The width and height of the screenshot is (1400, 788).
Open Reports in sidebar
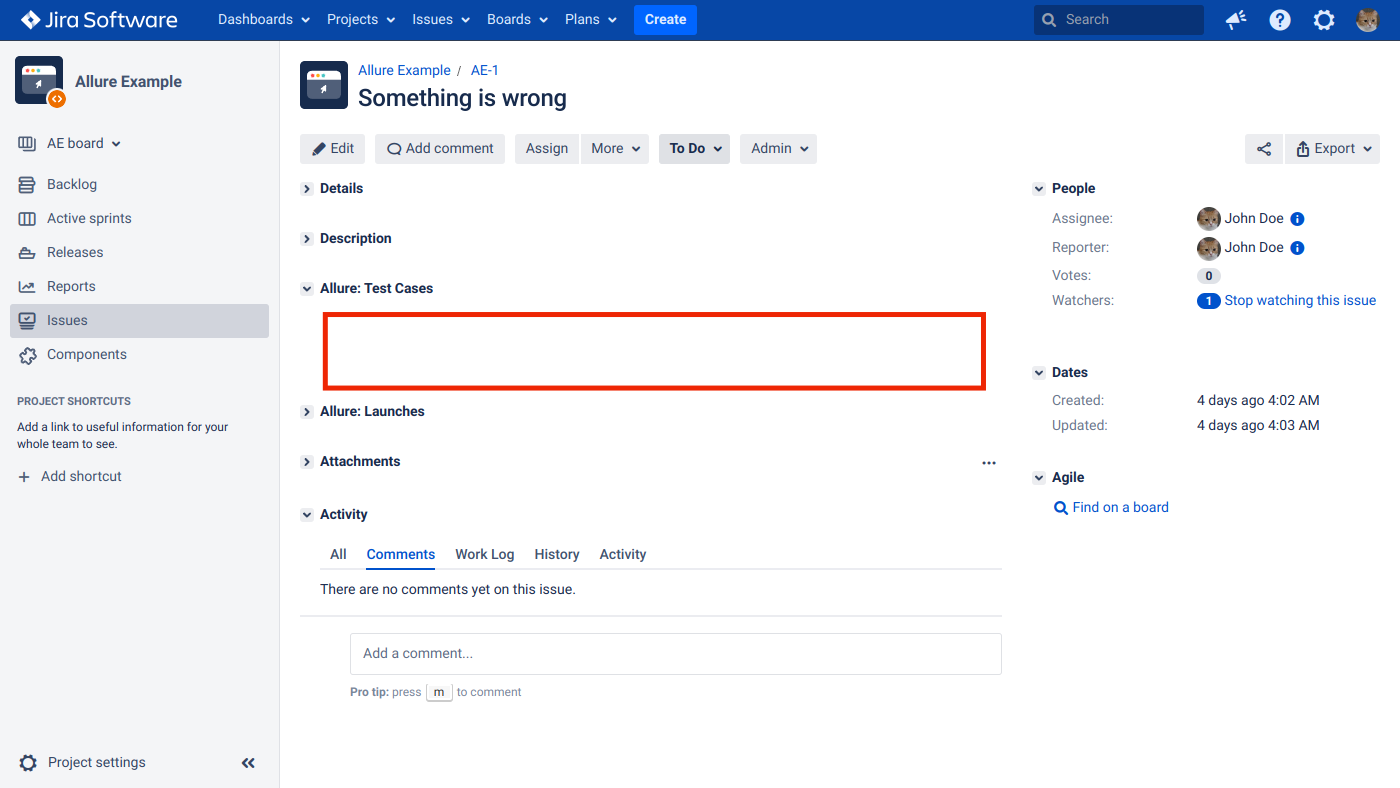(139, 287)
